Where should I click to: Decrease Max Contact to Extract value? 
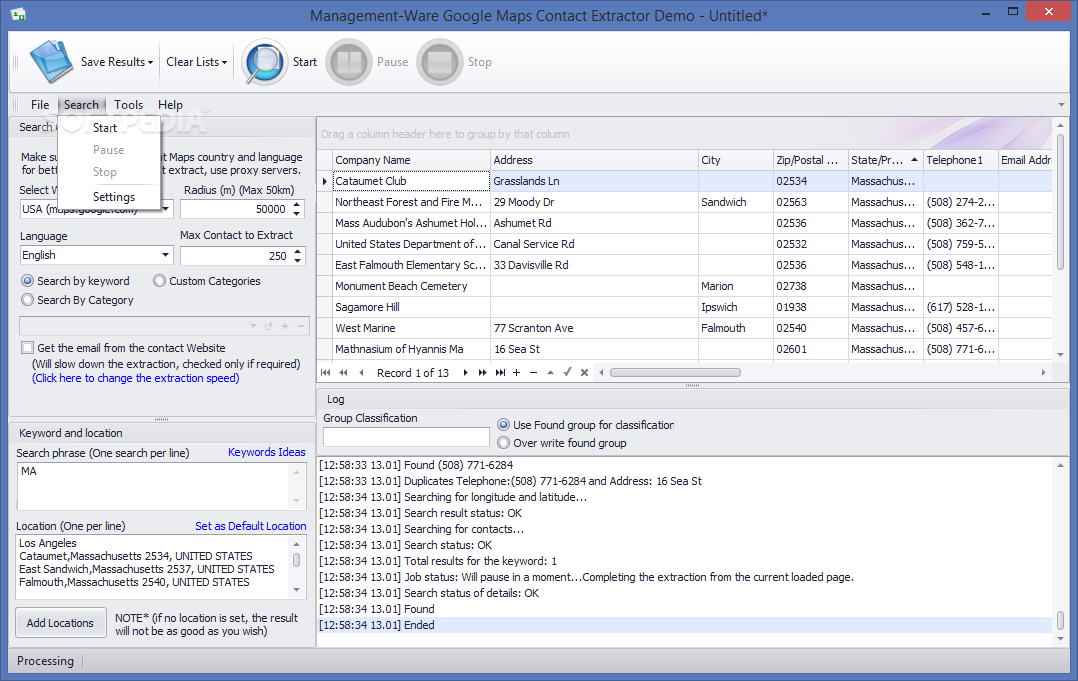[297, 260]
